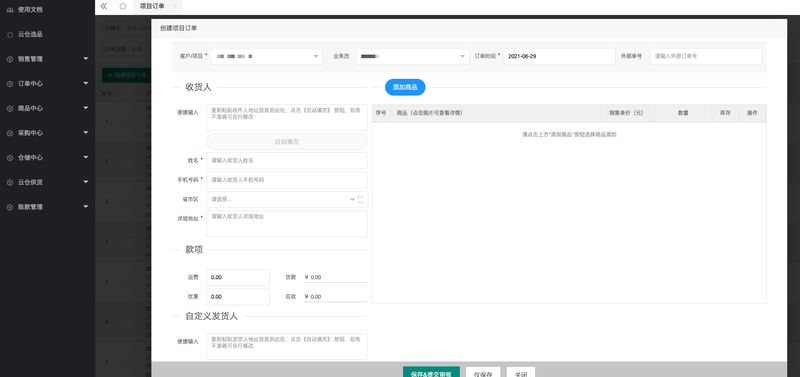
Task: Click the full-screen region picker icon beside 省市区
Action: [360, 199]
